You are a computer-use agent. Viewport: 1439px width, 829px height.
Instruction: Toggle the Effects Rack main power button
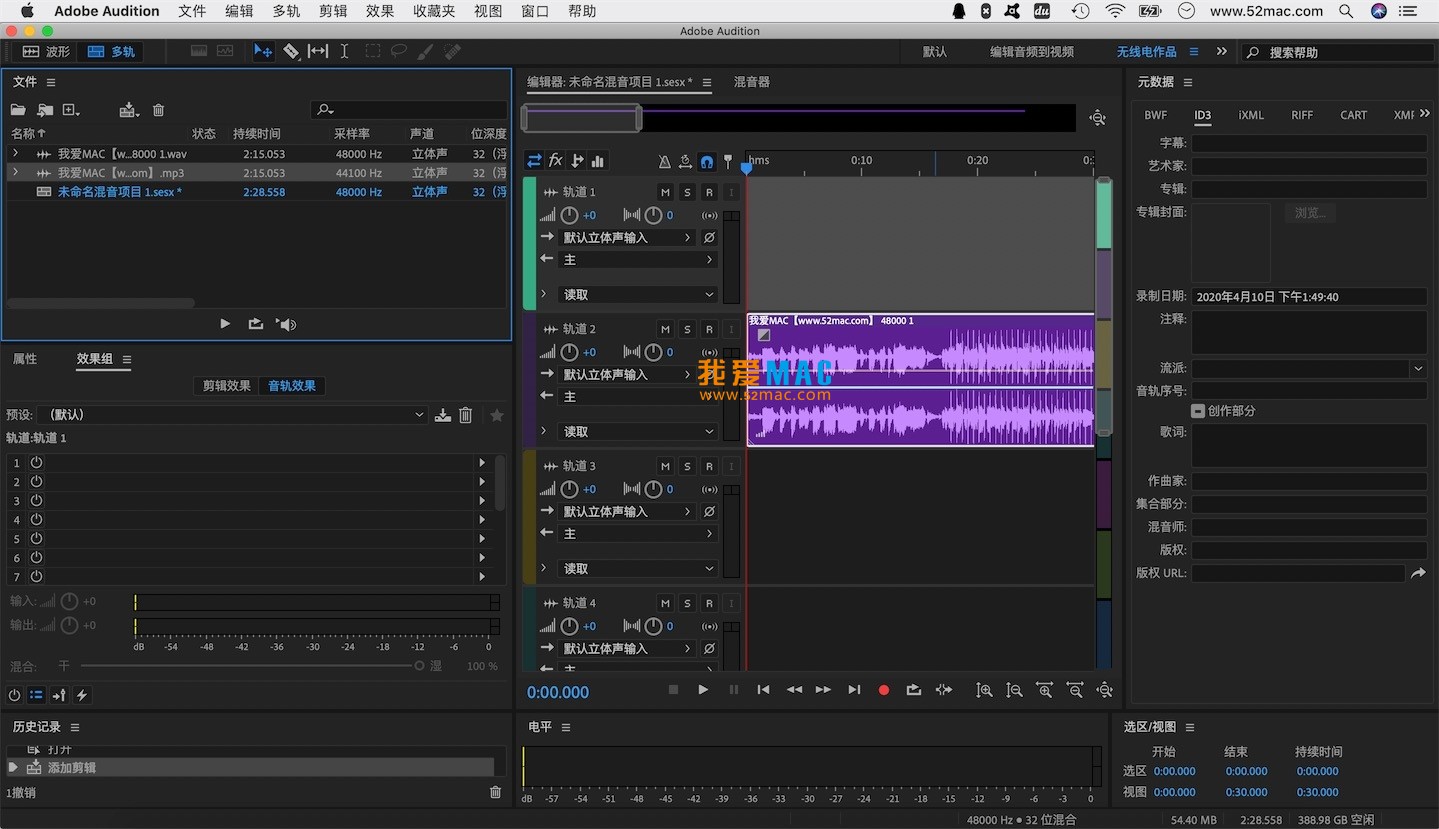pos(14,695)
